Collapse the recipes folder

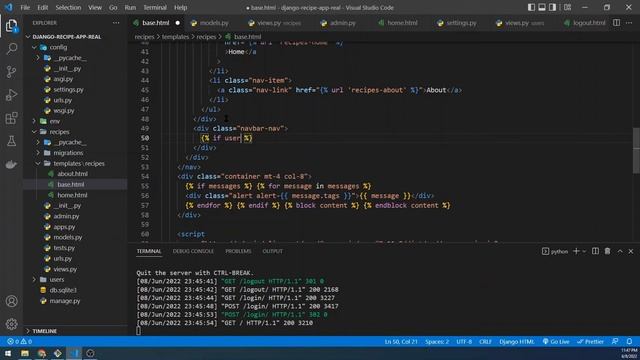click(59, 132)
